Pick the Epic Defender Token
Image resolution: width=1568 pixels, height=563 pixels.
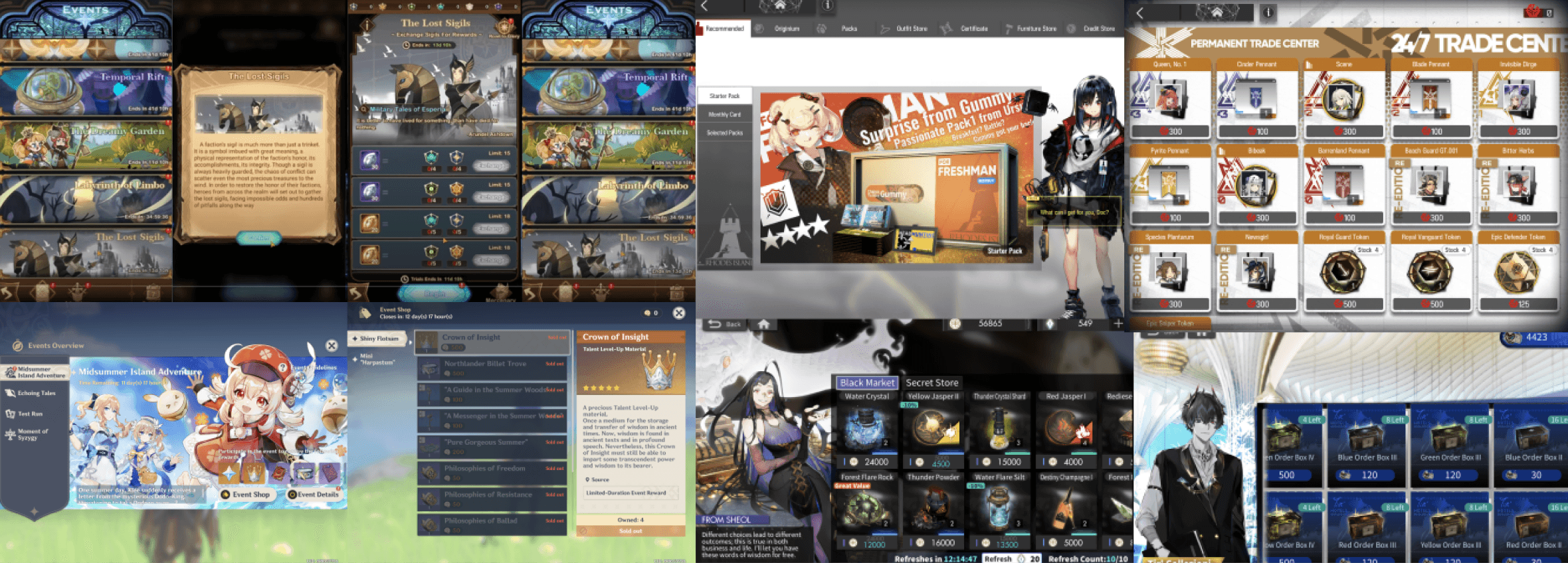(x=1518, y=271)
